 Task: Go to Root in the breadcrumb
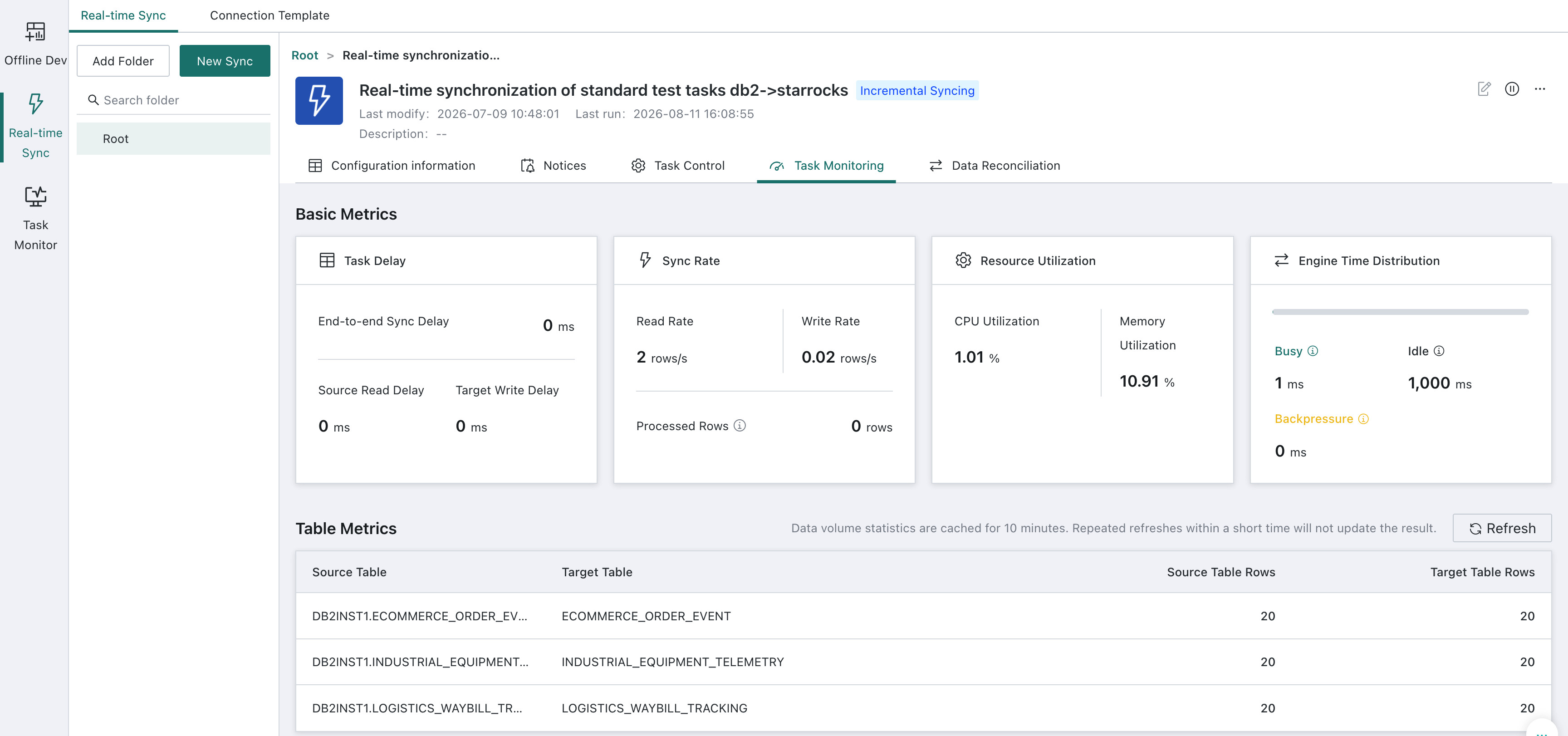tap(304, 55)
